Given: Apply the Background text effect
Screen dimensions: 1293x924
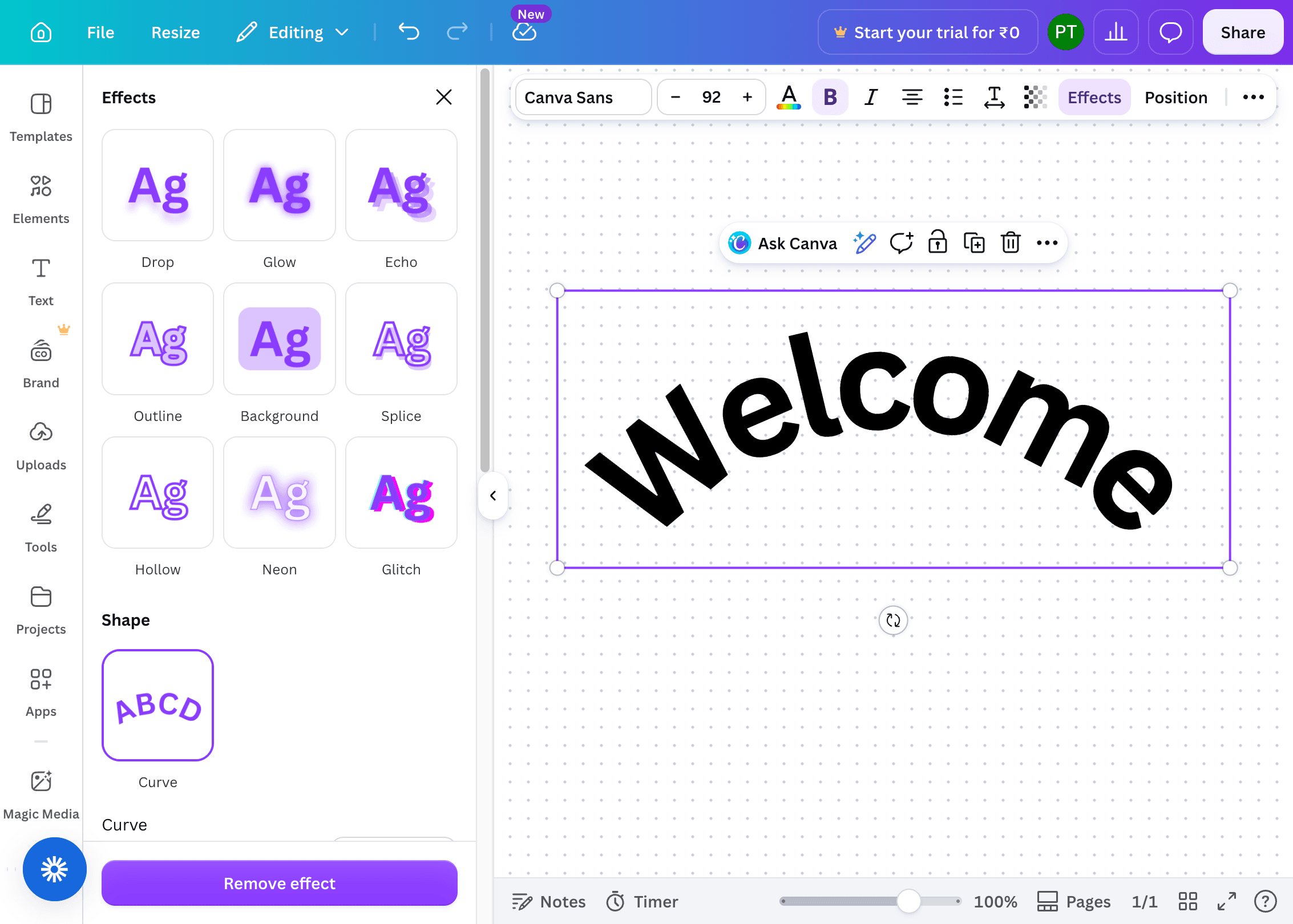Looking at the screenshot, I should point(280,339).
